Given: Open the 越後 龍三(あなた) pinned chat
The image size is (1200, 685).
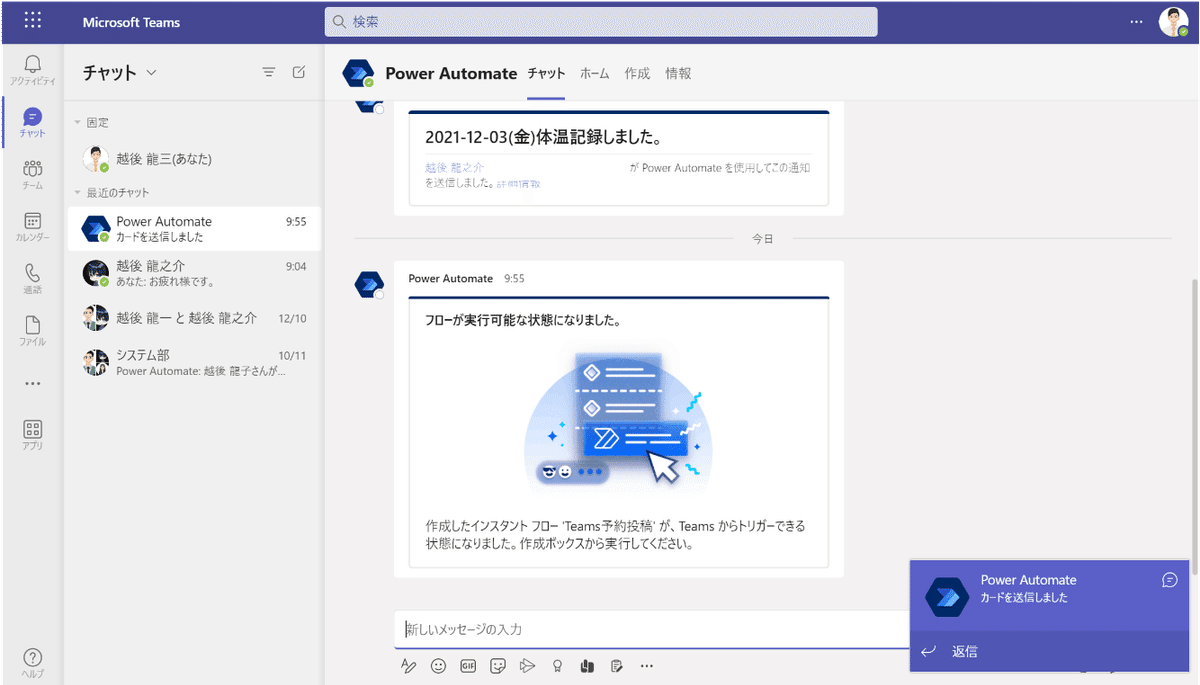Looking at the screenshot, I should [x=193, y=159].
